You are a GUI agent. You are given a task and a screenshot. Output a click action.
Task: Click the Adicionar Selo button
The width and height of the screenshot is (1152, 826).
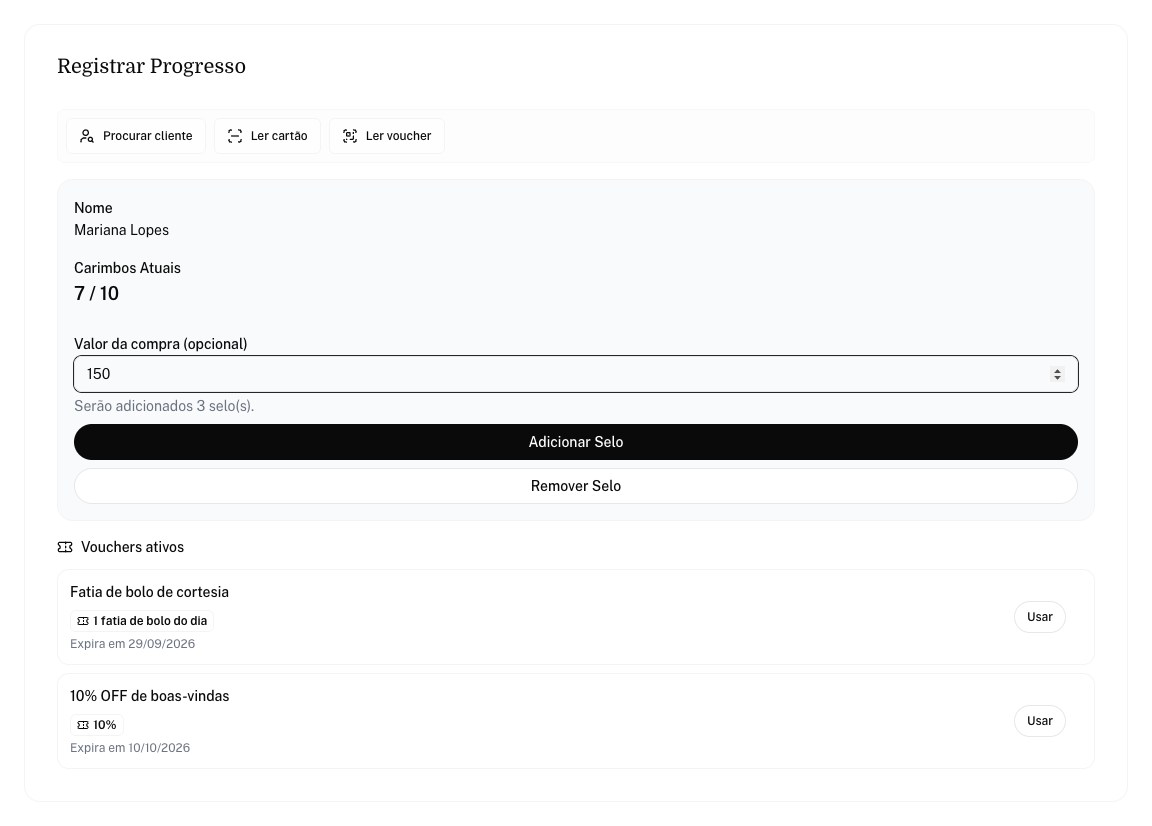[576, 442]
